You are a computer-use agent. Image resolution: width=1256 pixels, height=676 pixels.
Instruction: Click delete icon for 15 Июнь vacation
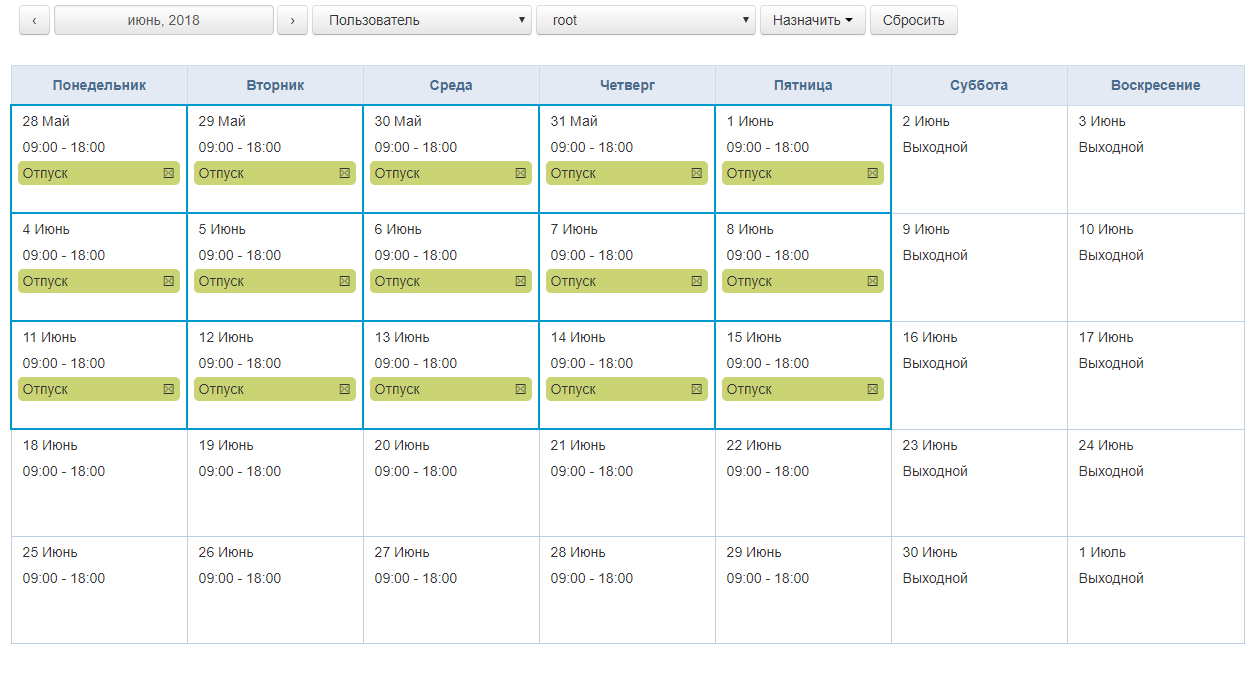click(873, 389)
